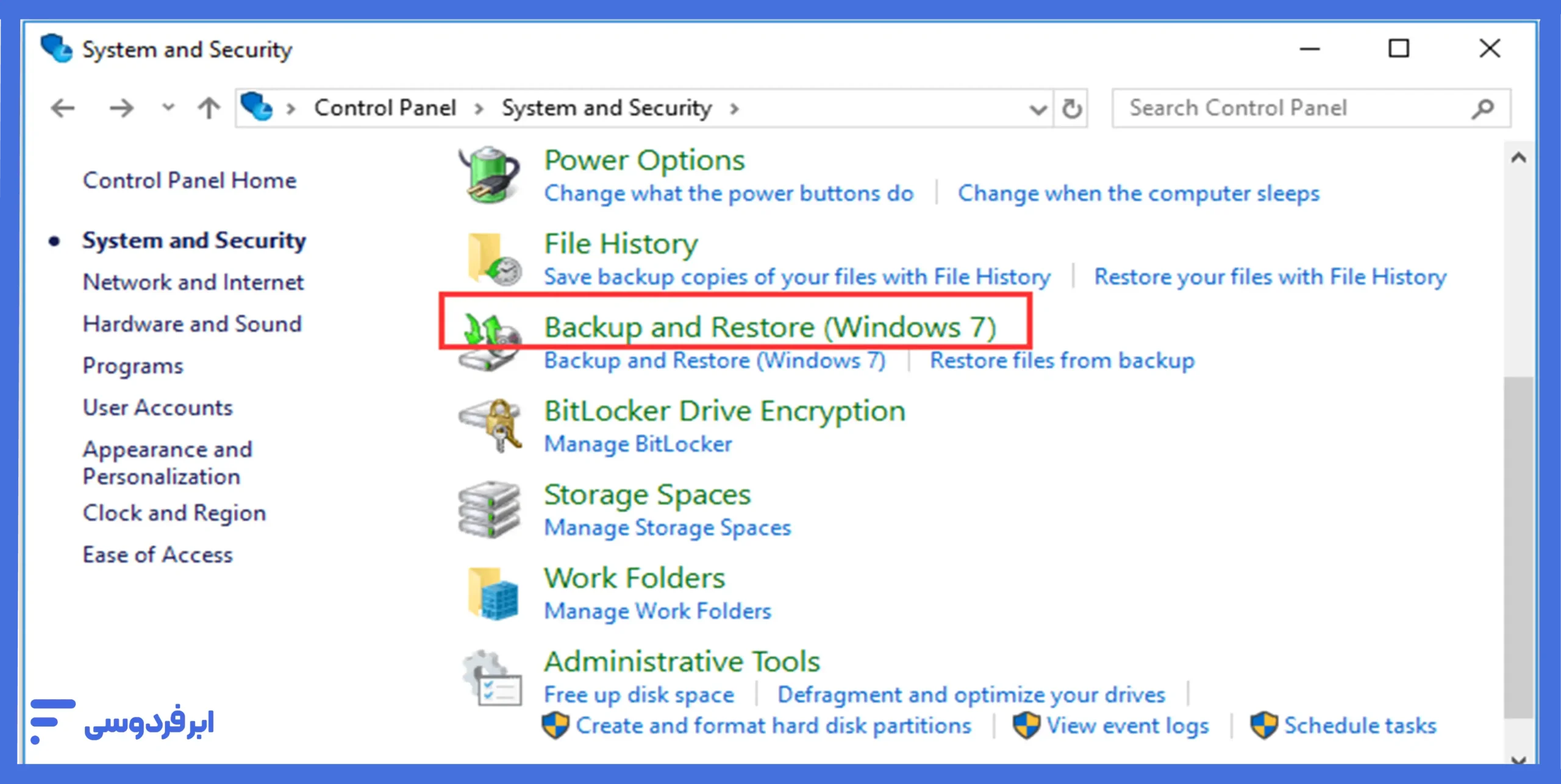Open Hardware and Sound from the sidebar
The image size is (1561, 784).
pyautogui.click(x=191, y=324)
